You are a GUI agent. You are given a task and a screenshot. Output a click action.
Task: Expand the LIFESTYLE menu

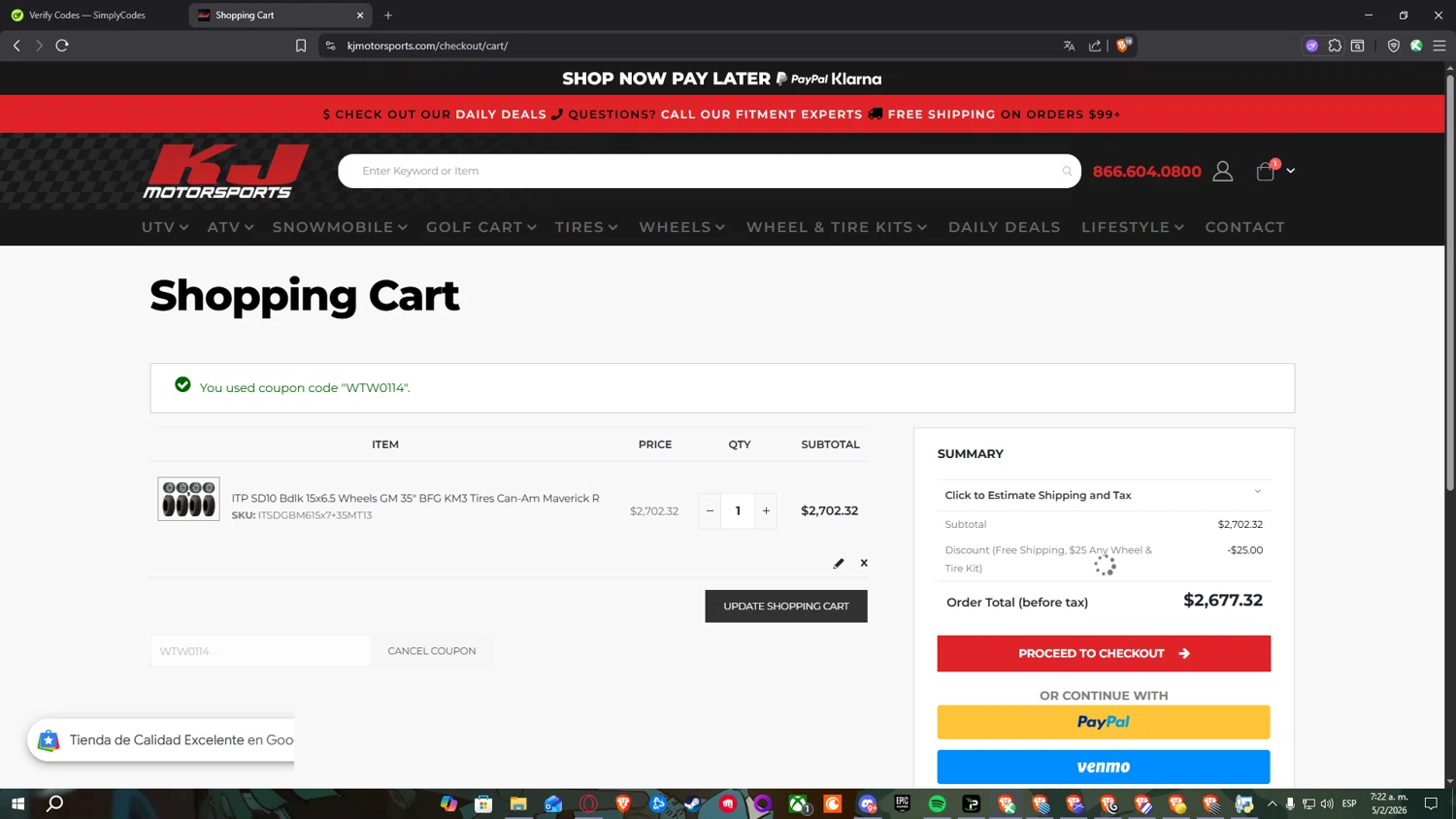pyautogui.click(x=1133, y=227)
